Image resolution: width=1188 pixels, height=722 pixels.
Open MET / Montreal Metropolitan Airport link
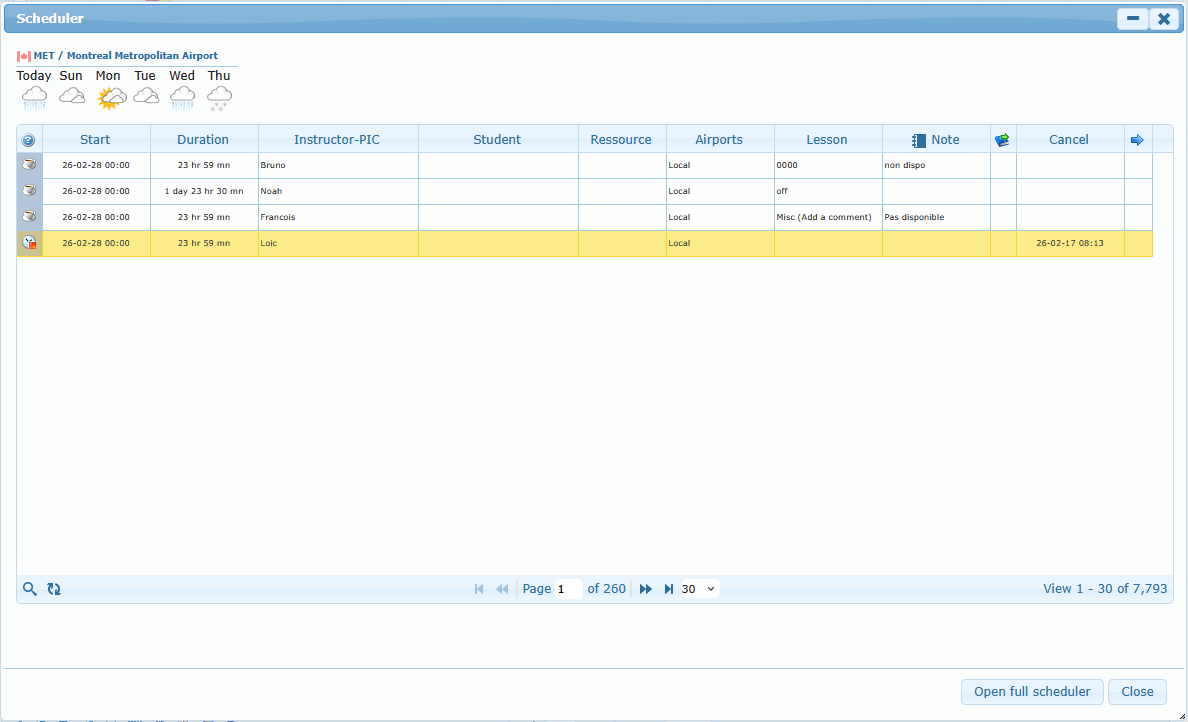coord(125,56)
